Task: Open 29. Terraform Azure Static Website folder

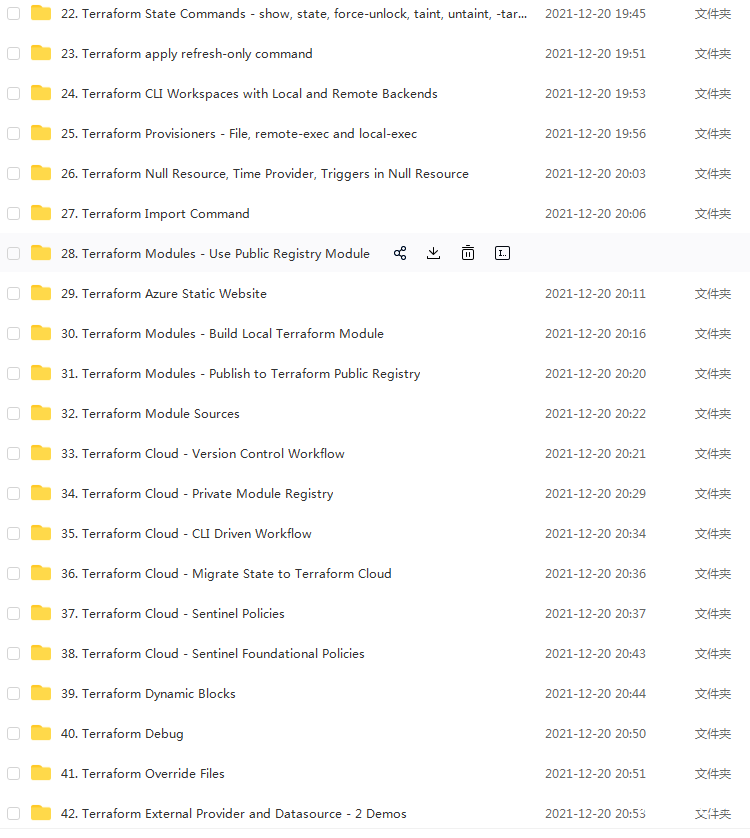Action: [164, 294]
